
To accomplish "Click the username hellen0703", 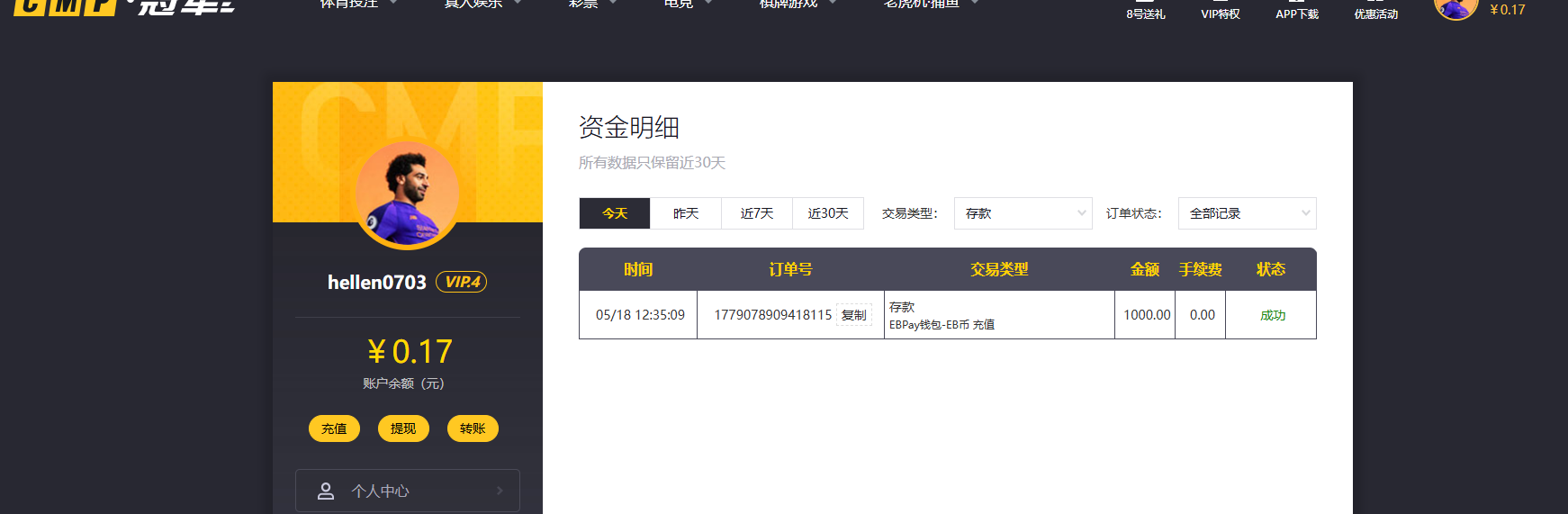I will [376, 283].
